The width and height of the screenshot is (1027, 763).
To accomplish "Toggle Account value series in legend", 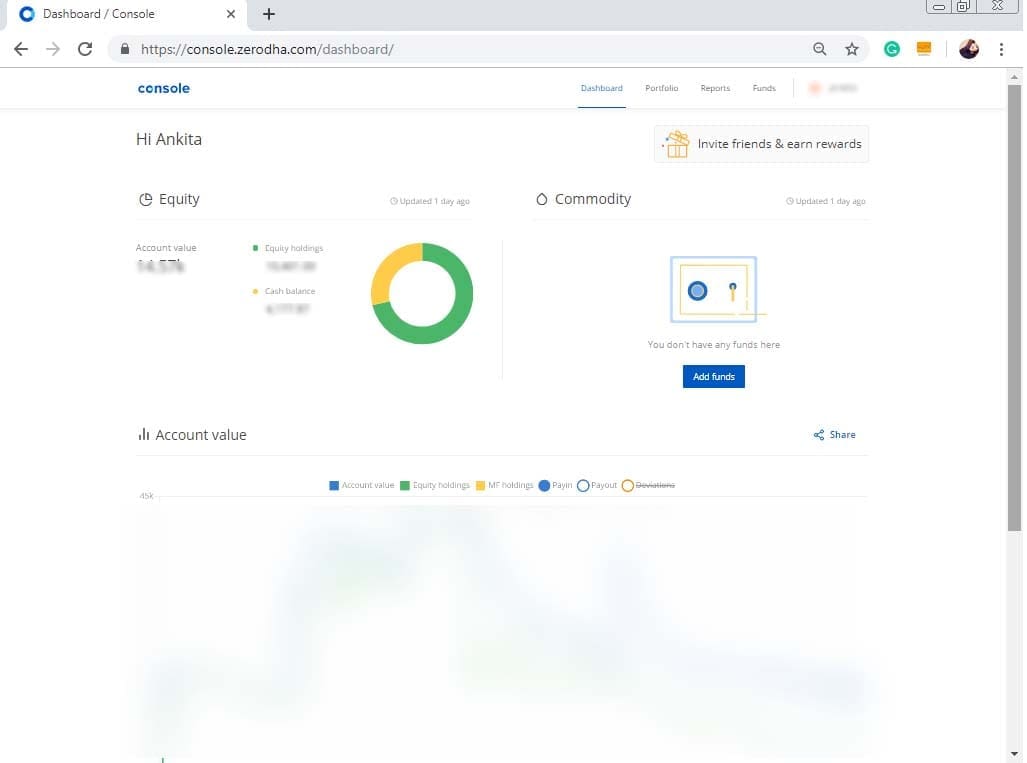I will 362,485.
